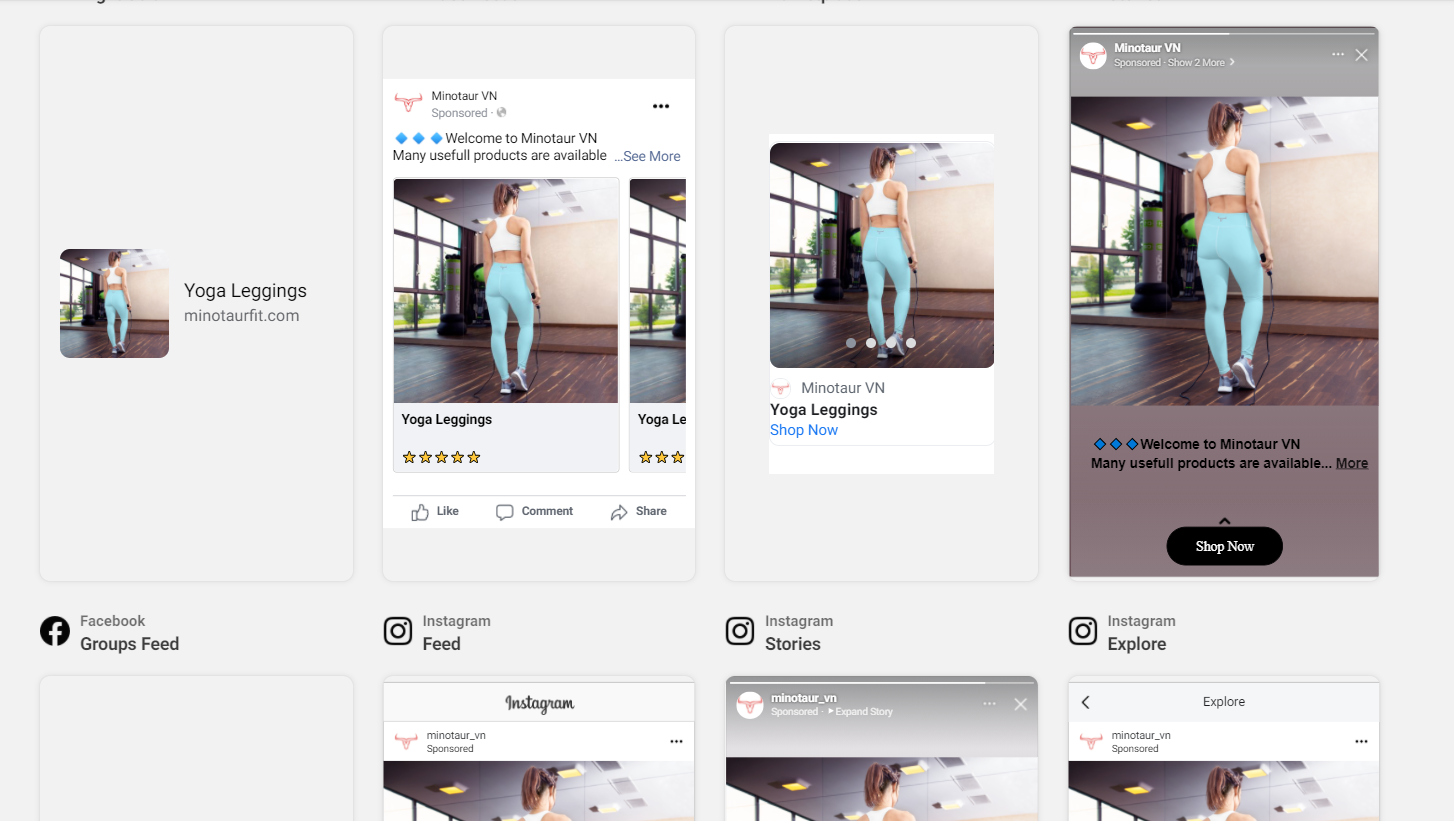Viewport: 1454px width, 821px height.
Task: Go back with the Explore back arrow
Action: coord(1086,702)
